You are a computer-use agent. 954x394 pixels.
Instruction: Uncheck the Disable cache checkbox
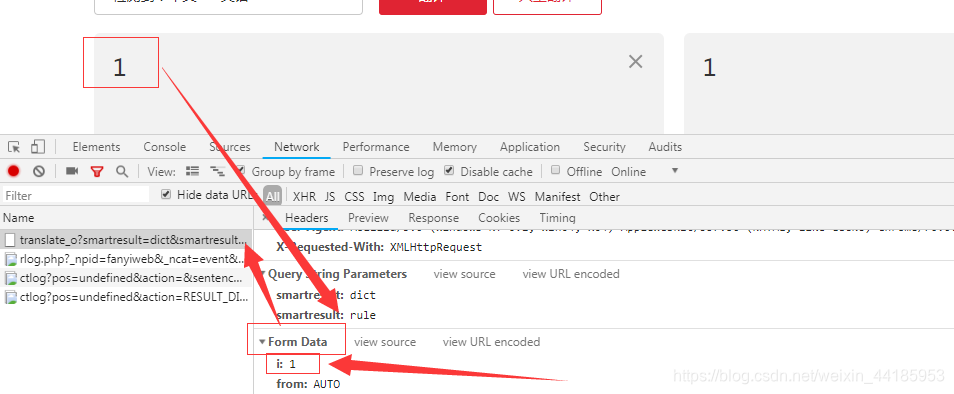pyautogui.click(x=449, y=171)
